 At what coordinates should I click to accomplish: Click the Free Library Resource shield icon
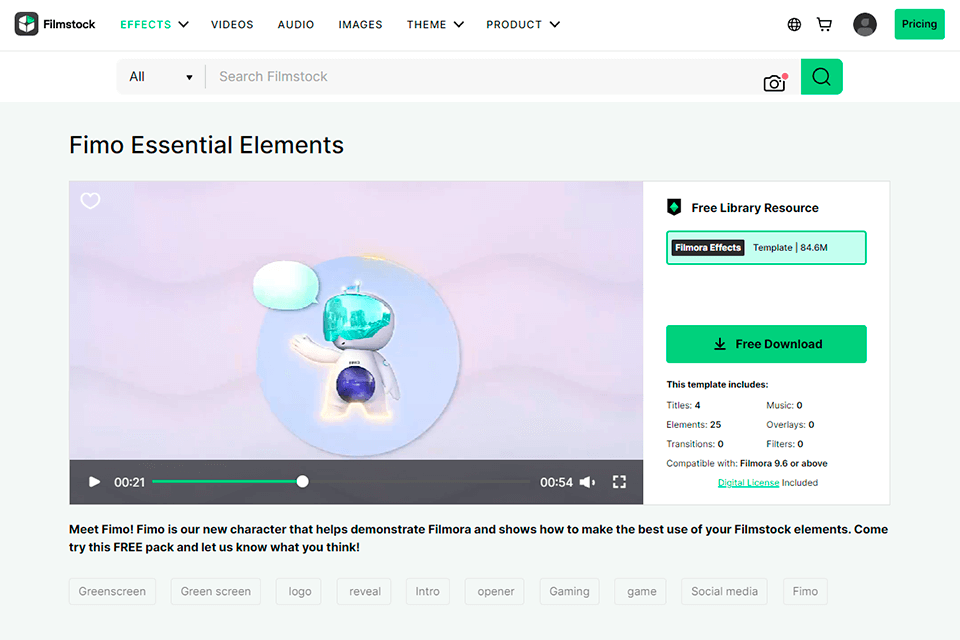tap(674, 208)
